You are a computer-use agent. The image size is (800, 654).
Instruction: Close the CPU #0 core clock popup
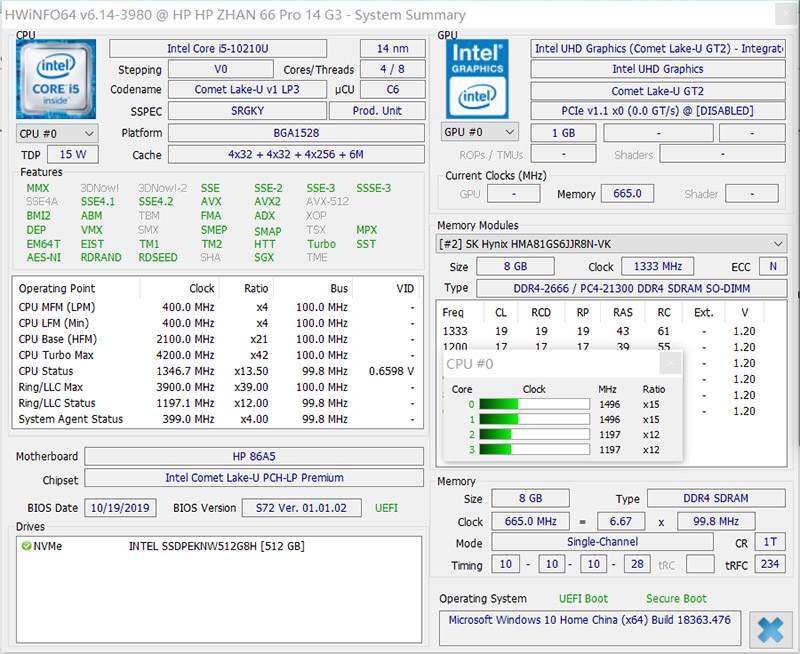pos(670,363)
